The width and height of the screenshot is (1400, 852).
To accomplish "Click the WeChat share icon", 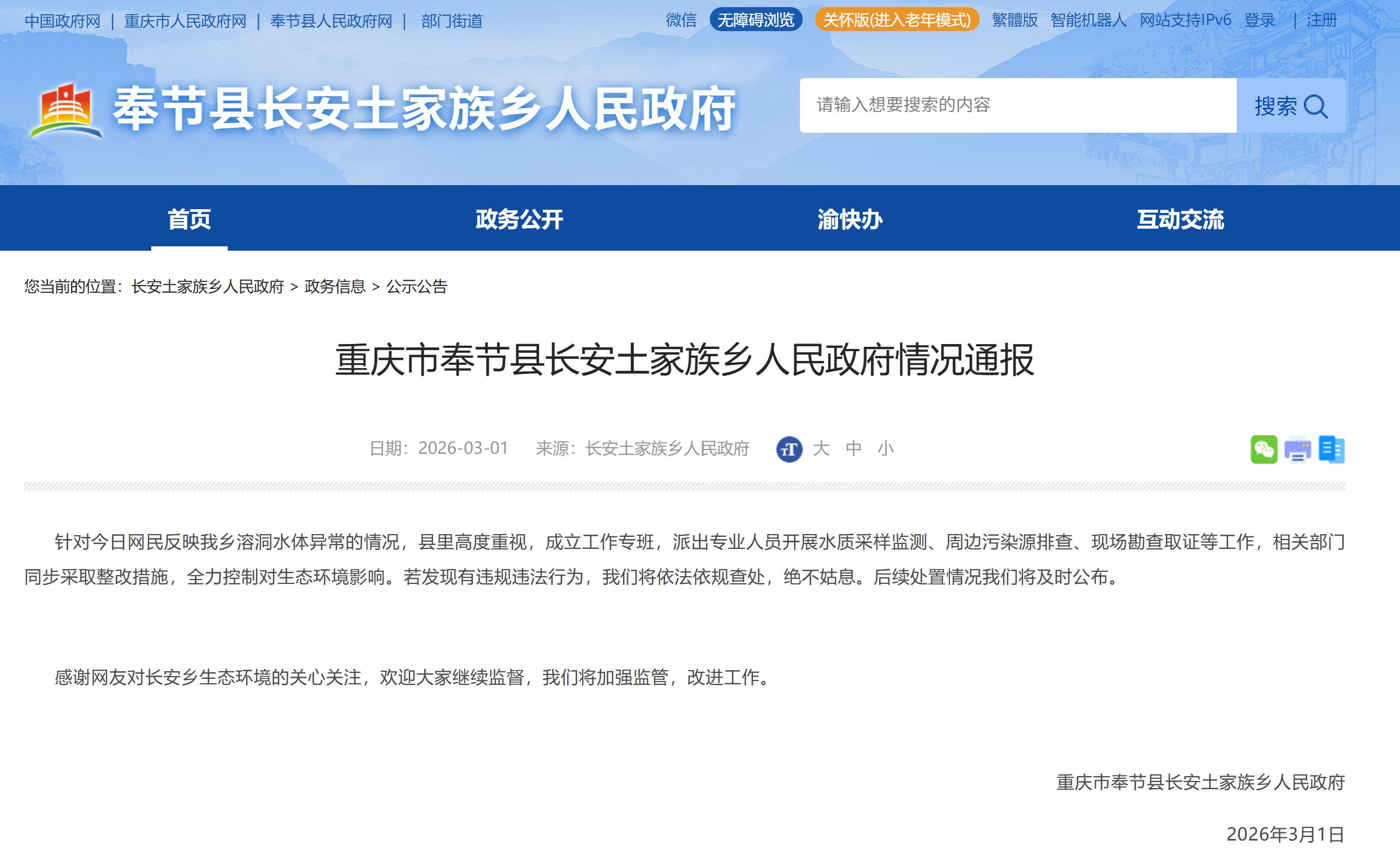I will tap(1263, 449).
